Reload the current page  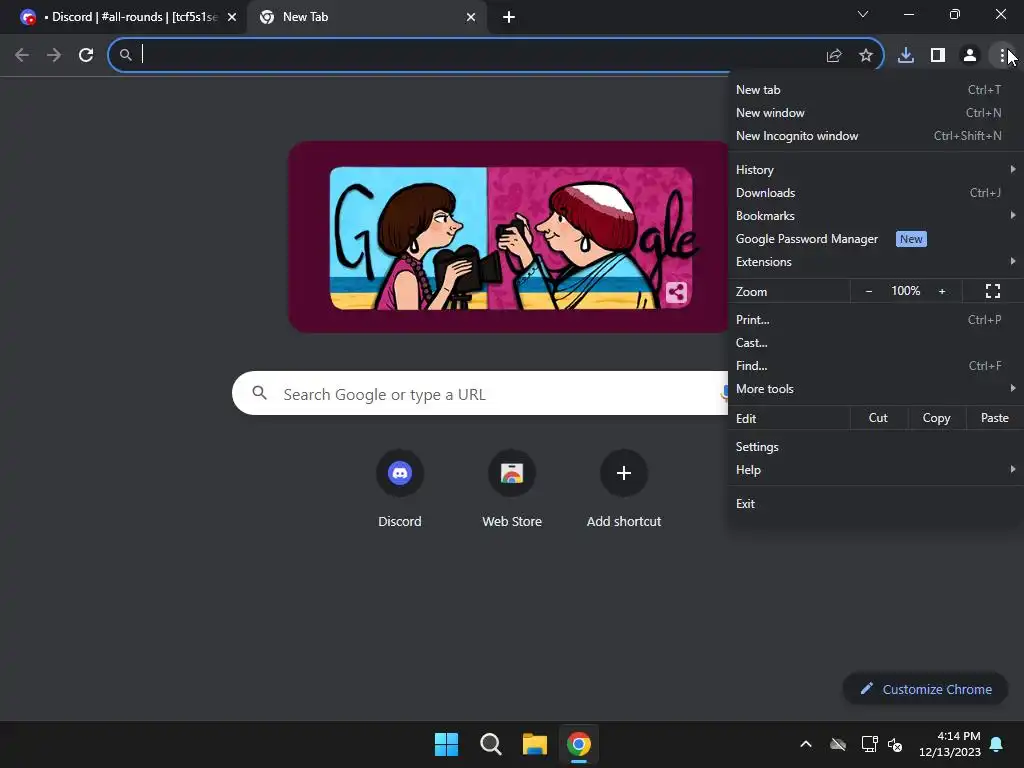86,55
